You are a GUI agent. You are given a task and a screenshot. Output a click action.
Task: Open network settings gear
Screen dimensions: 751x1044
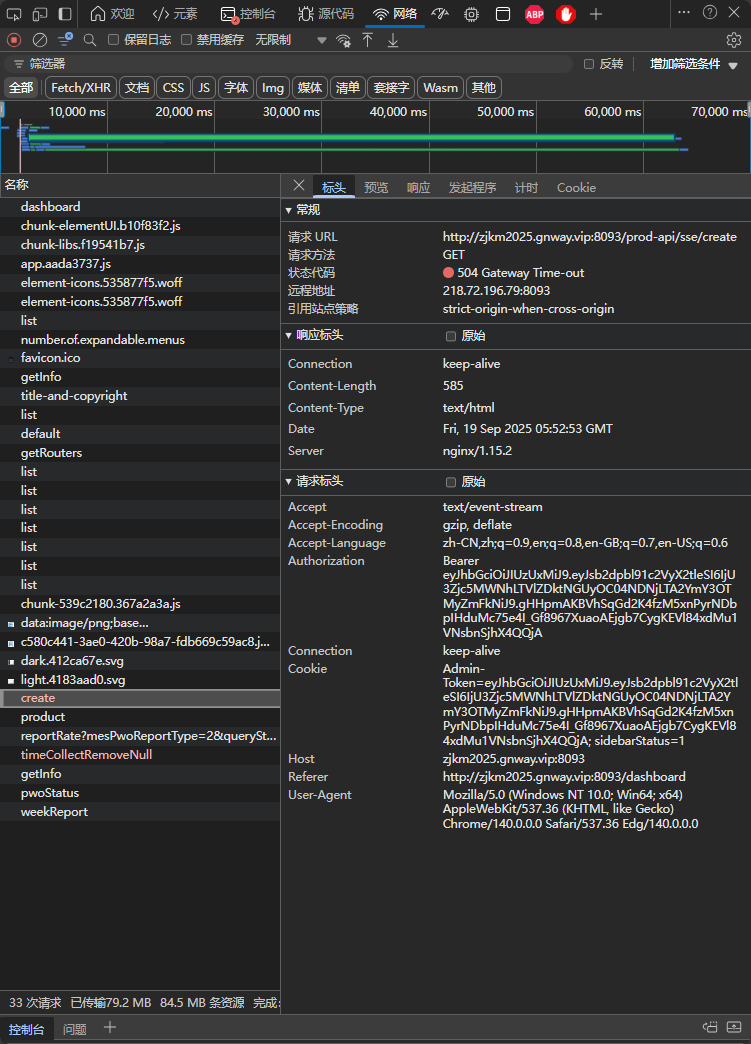pos(734,40)
